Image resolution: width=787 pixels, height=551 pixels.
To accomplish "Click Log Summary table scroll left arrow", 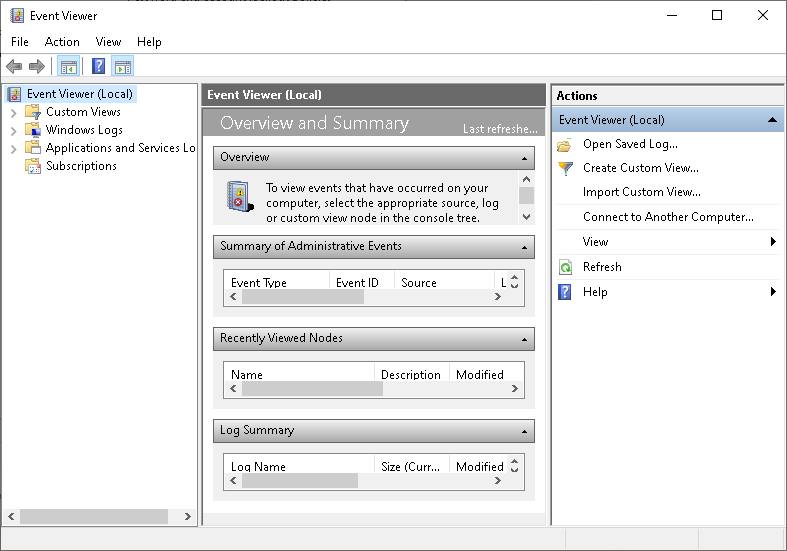I will 233,481.
